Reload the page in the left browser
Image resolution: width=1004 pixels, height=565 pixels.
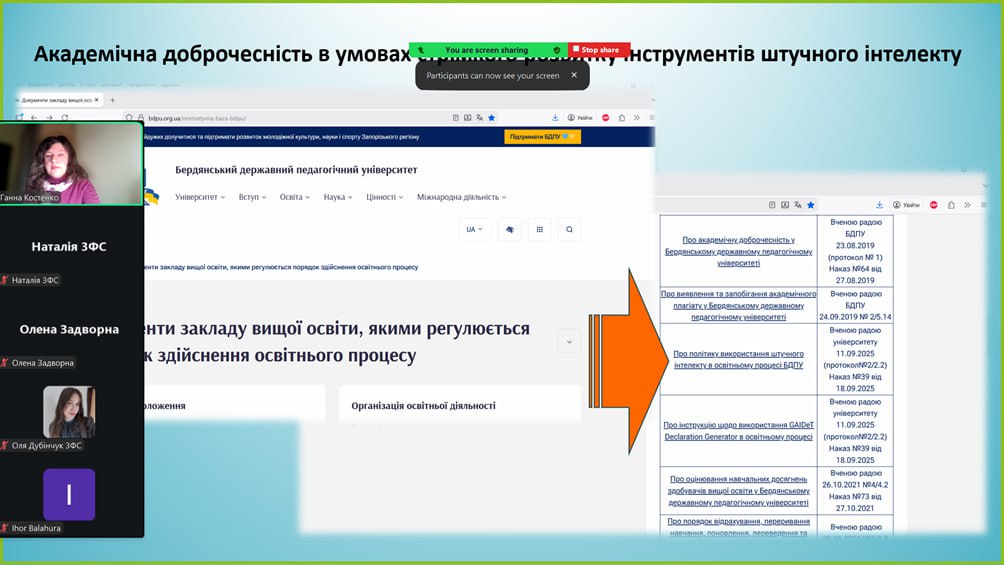66,118
